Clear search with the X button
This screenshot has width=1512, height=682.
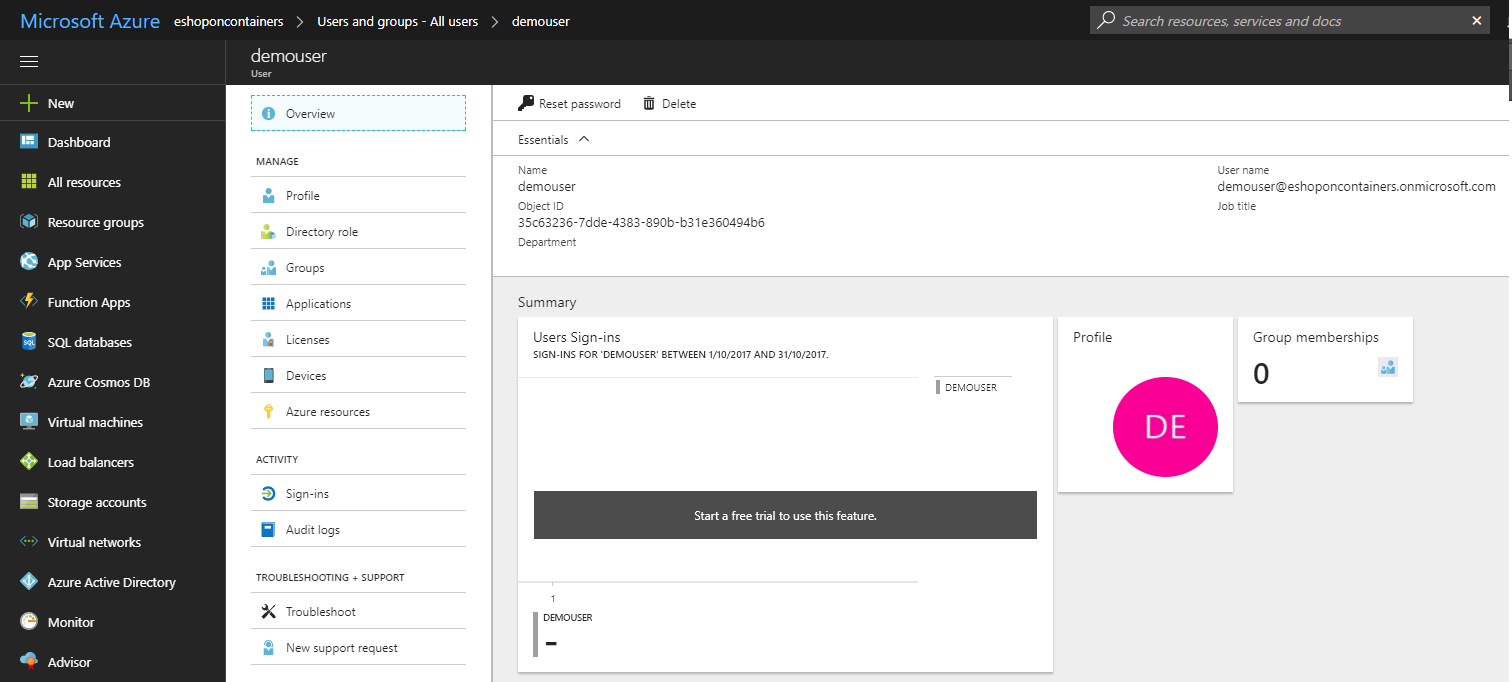point(1477,20)
